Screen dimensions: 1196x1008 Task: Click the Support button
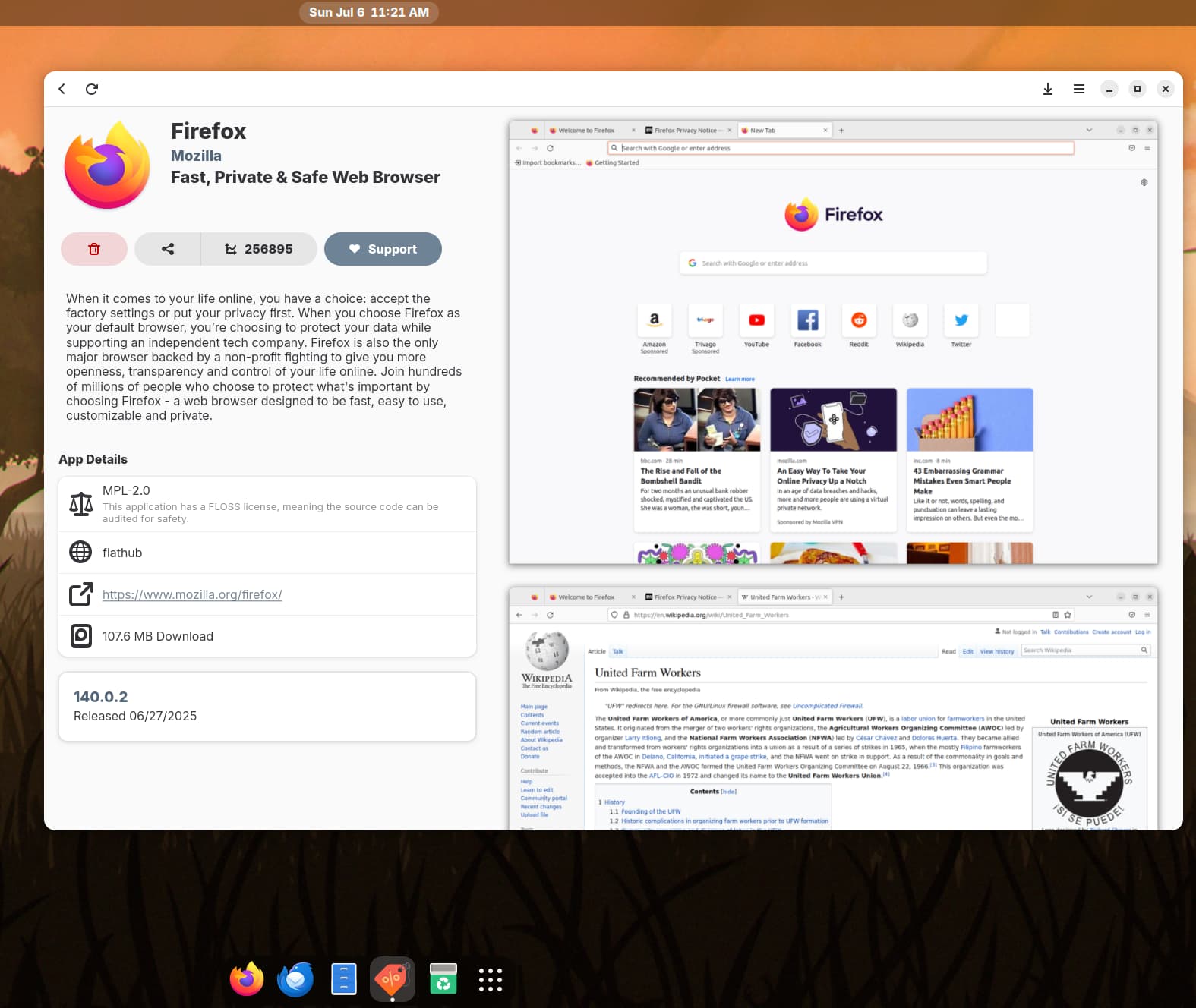click(x=383, y=249)
